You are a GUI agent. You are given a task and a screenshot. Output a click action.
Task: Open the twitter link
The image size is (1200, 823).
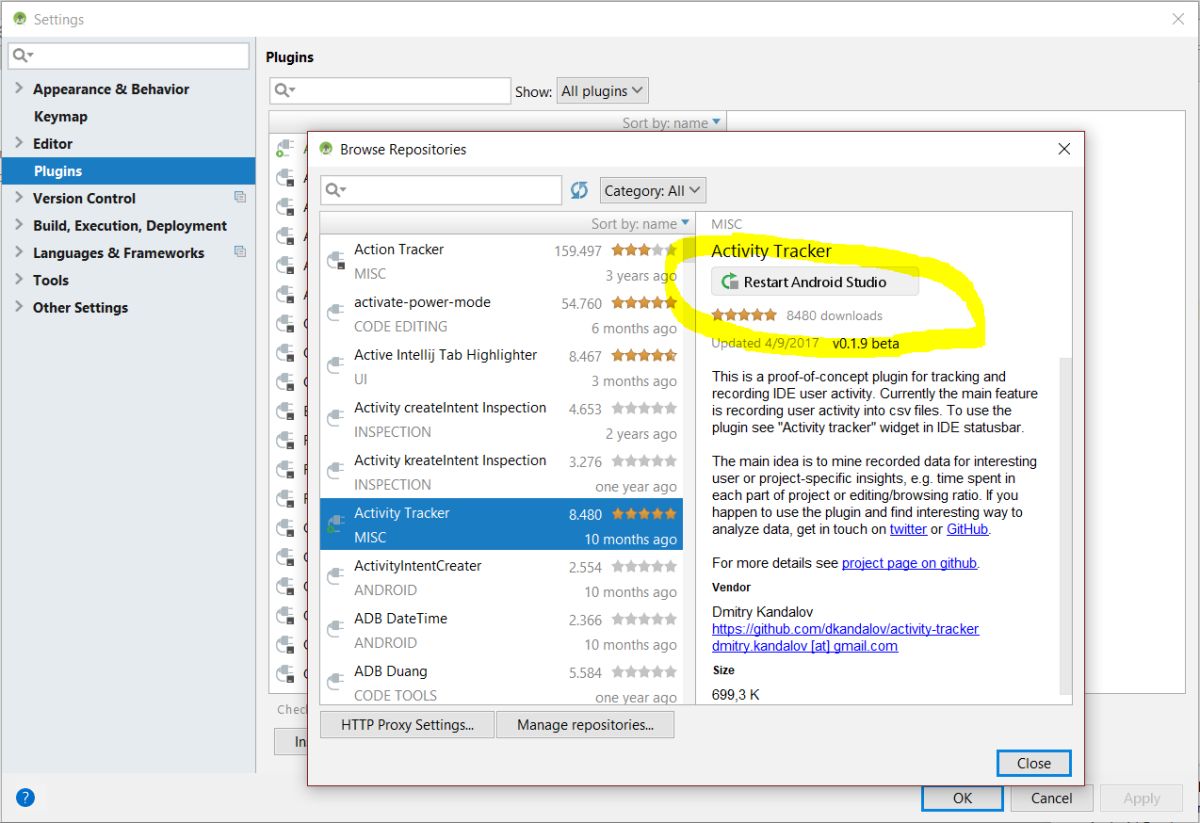click(x=908, y=529)
